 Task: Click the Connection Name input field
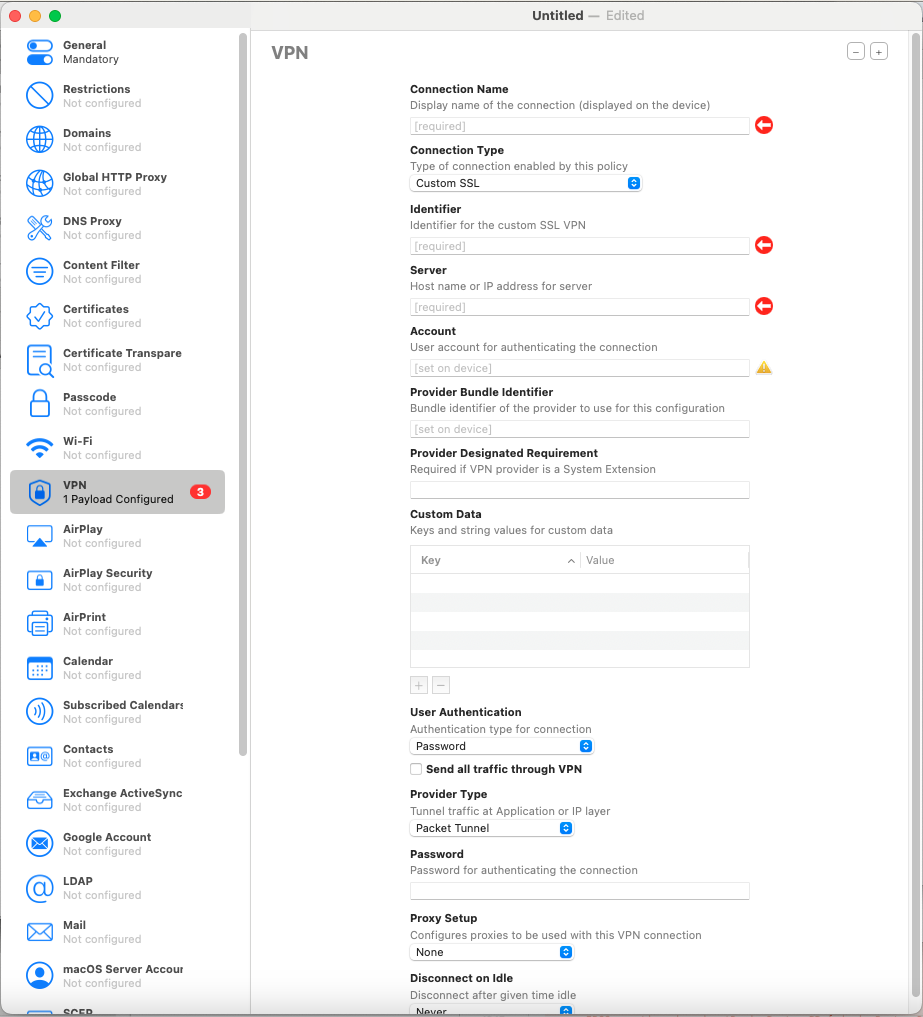pyautogui.click(x=579, y=125)
